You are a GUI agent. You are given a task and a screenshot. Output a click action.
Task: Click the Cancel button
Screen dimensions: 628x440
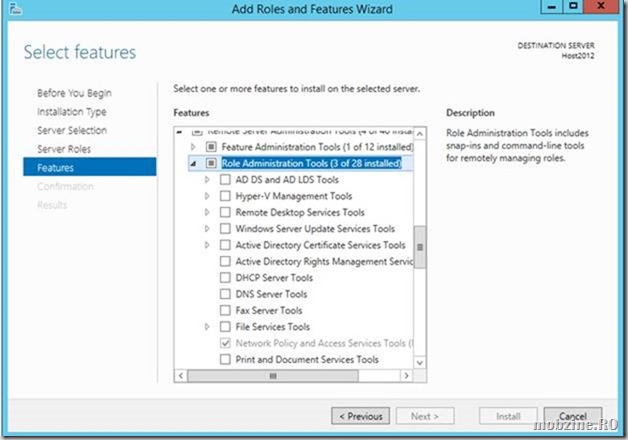[x=573, y=416]
